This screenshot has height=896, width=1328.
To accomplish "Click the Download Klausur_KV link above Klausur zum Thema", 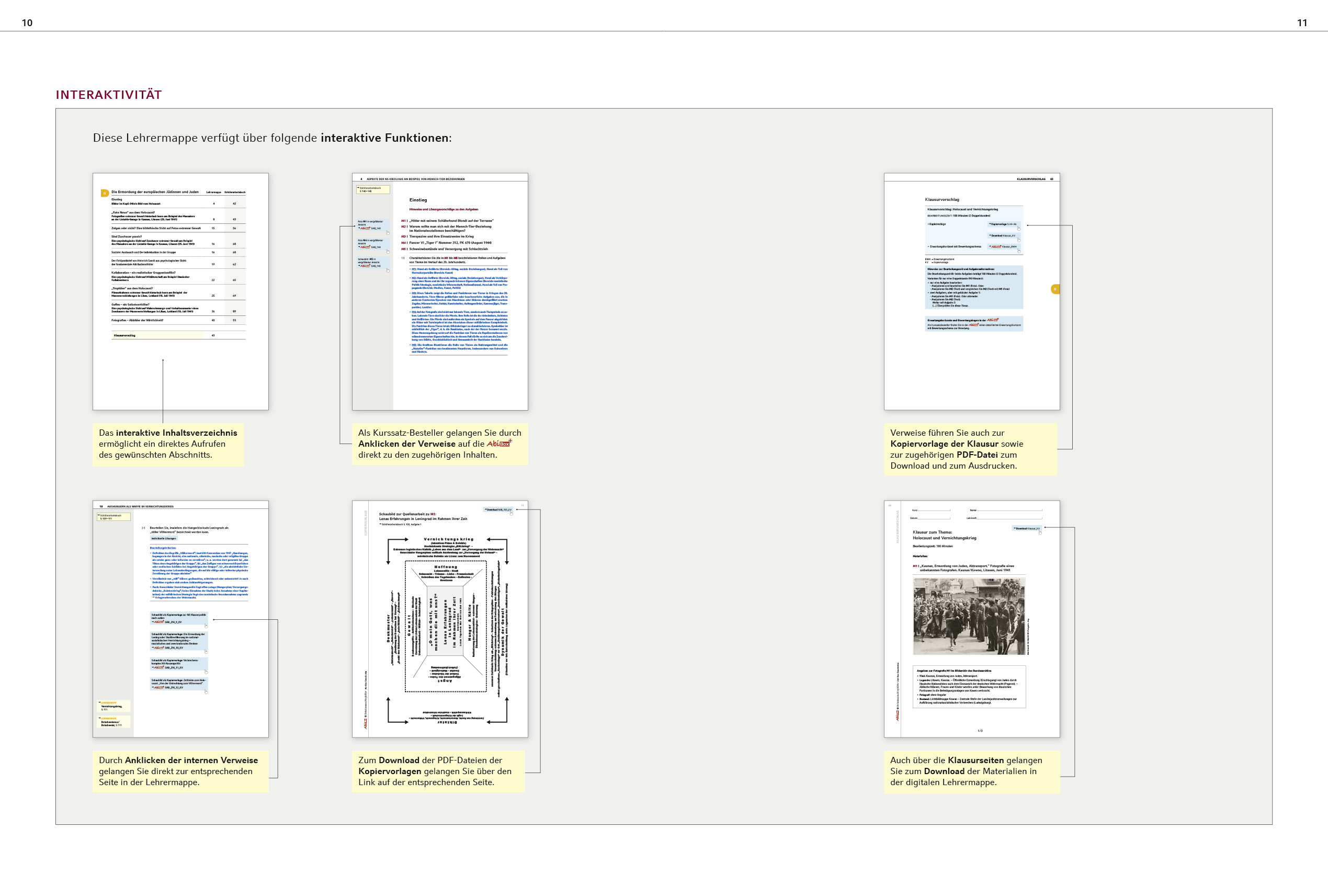I will 1026,528.
